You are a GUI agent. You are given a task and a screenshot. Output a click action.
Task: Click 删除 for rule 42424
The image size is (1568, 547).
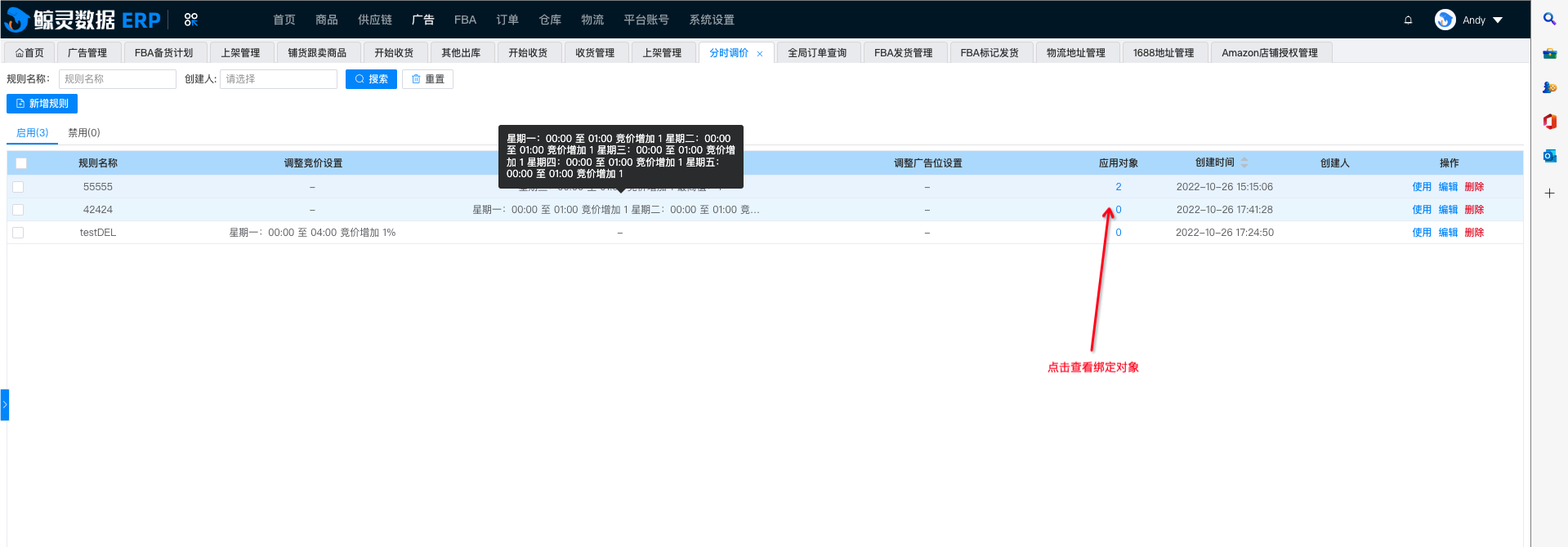pos(1474,210)
